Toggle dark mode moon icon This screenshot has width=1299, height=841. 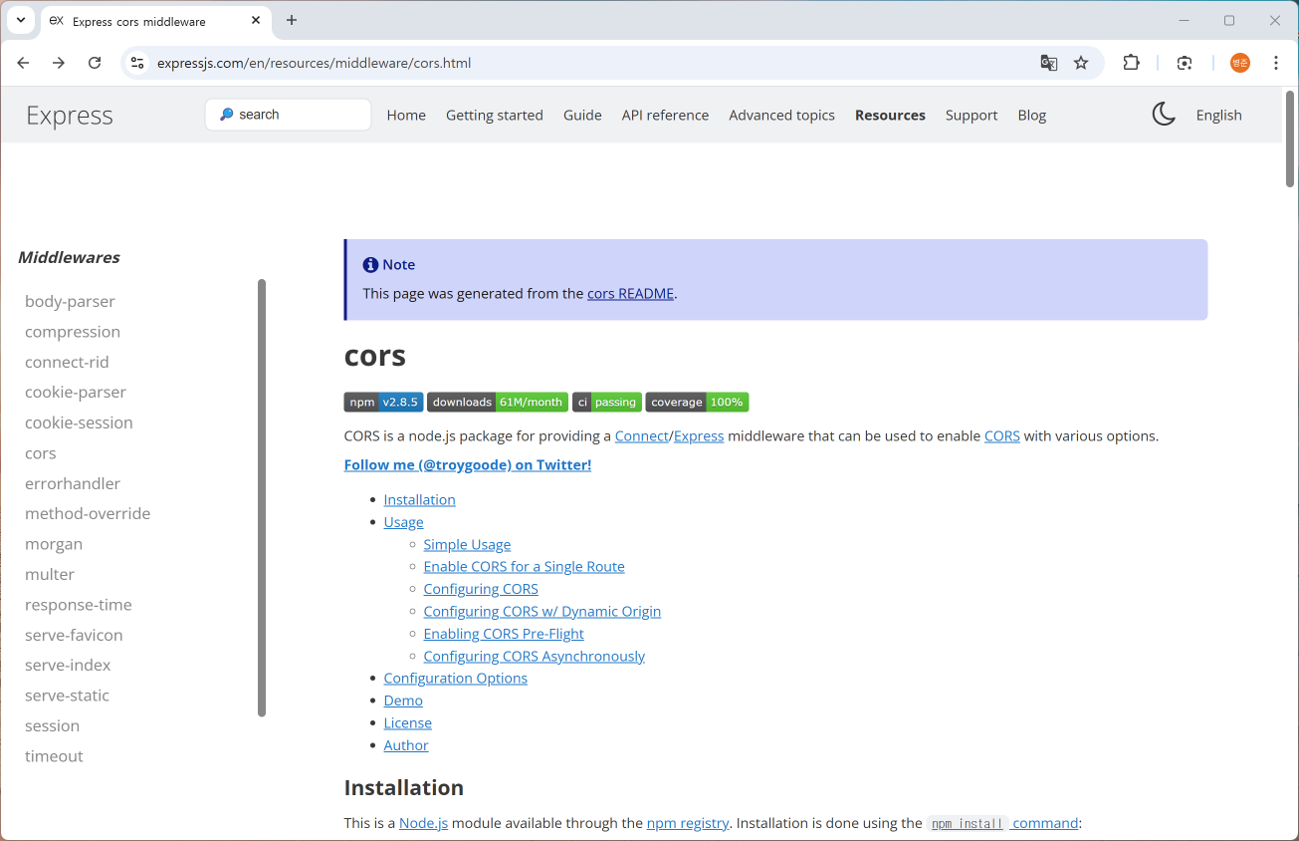[1163, 114]
